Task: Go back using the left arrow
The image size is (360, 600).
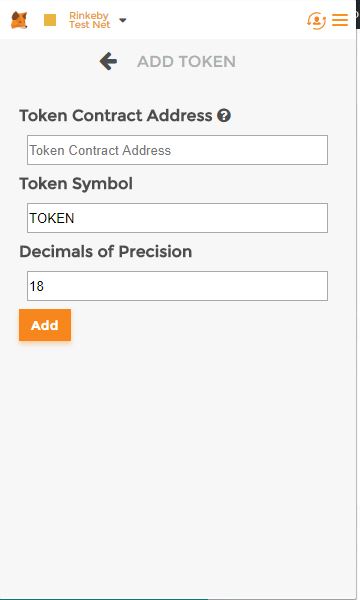Action: (x=108, y=61)
